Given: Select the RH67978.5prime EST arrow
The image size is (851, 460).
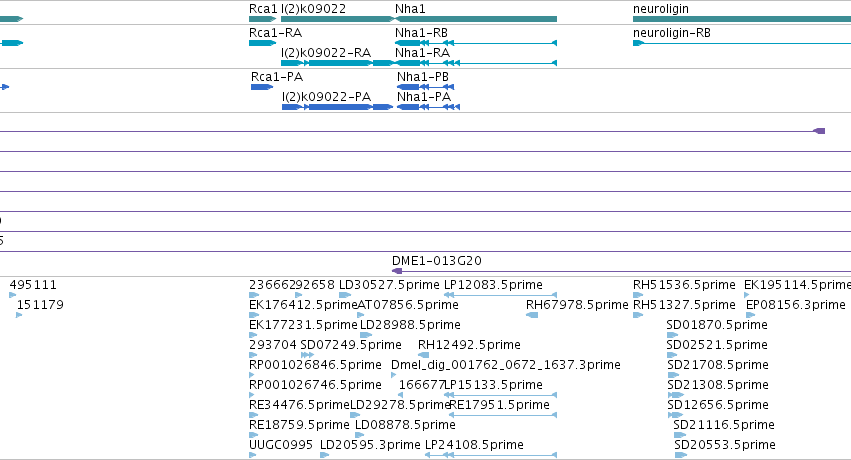Looking at the screenshot, I should pyautogui.click(x=532, y=315).
